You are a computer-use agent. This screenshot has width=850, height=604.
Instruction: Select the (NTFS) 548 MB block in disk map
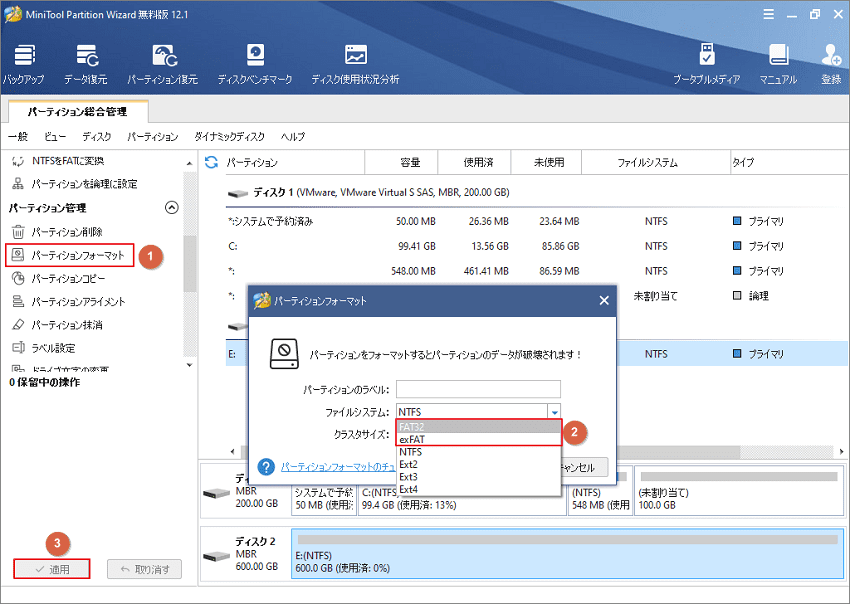click(600, 499)
